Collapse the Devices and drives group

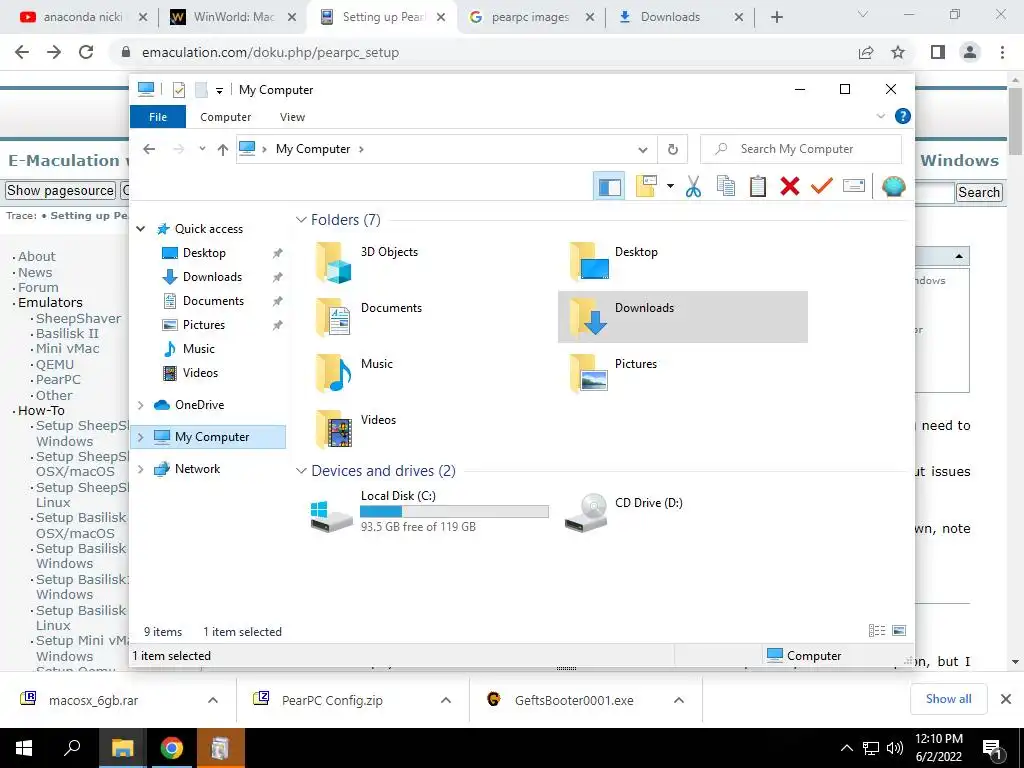pyautogui.click(x=301, y=471)
